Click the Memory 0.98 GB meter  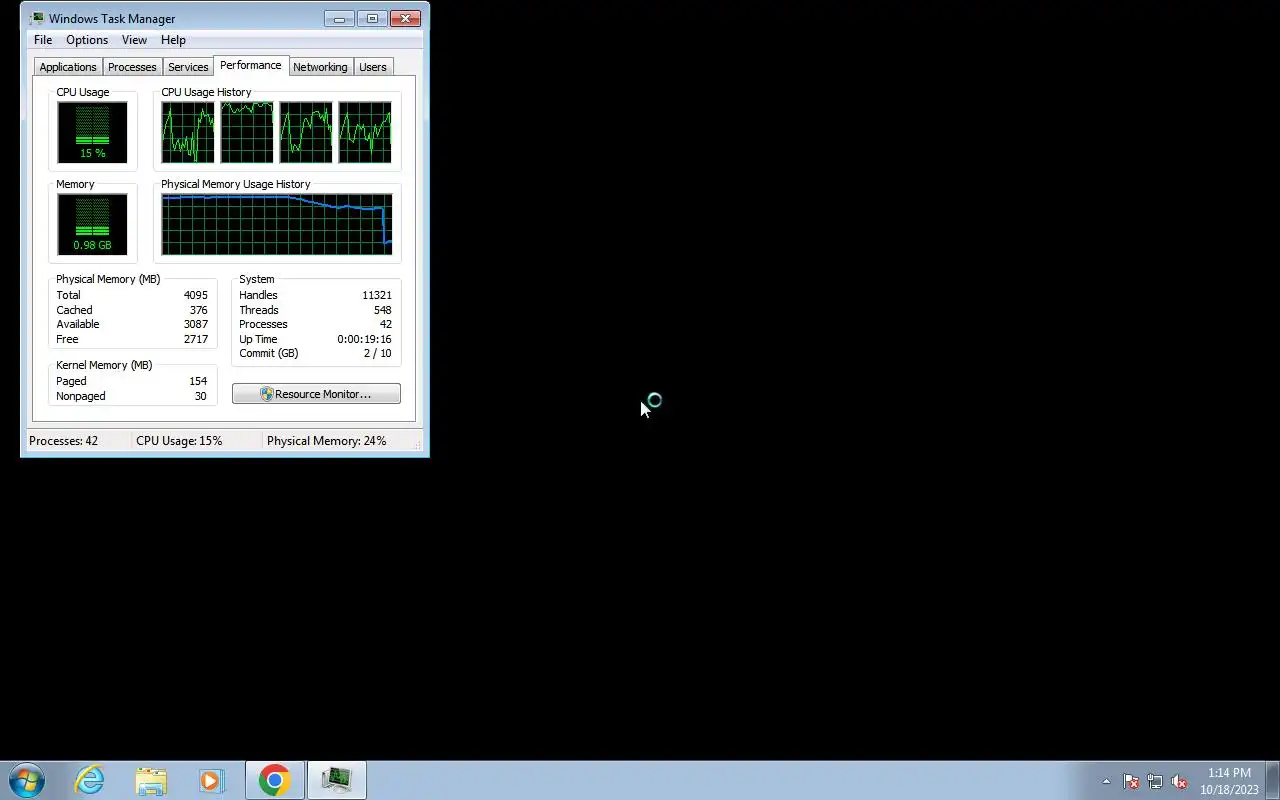(92, 224)
